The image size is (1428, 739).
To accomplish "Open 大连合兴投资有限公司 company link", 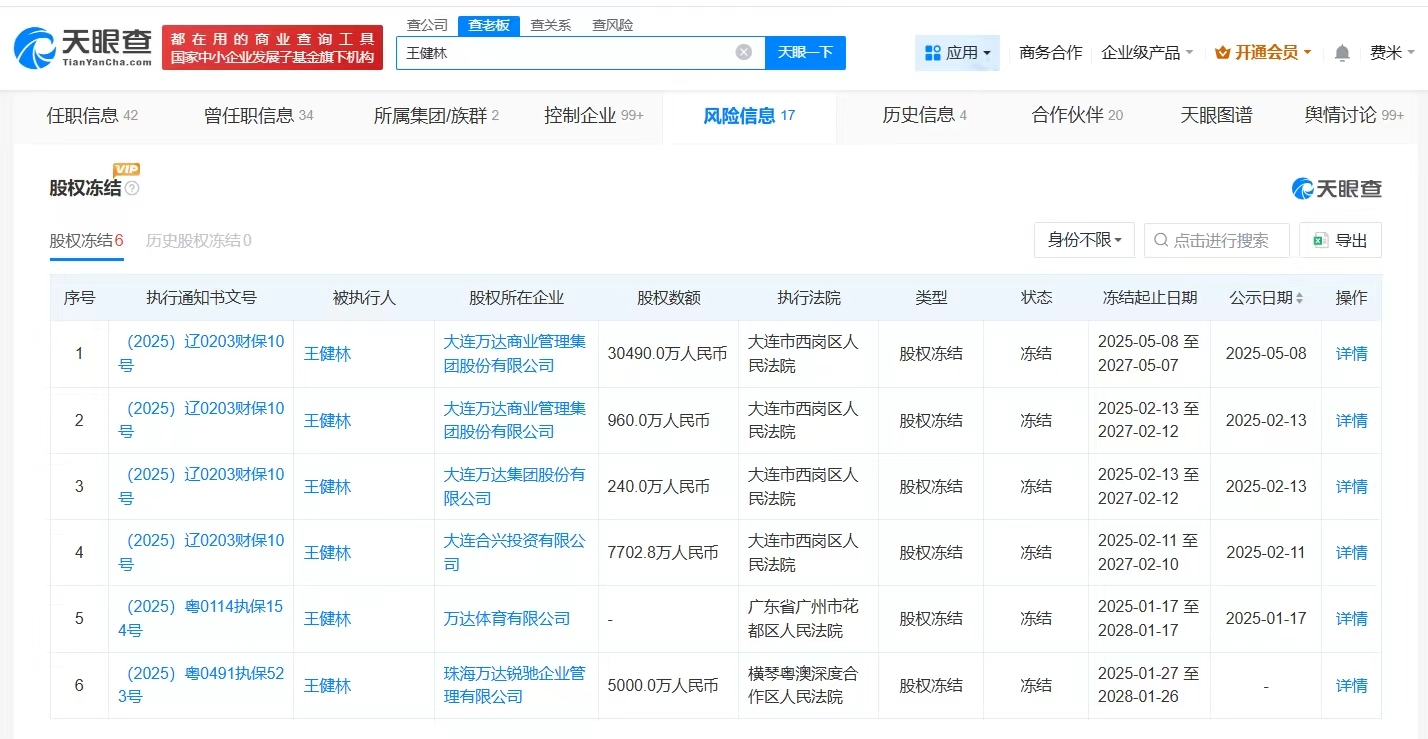I will pos(514,552).
